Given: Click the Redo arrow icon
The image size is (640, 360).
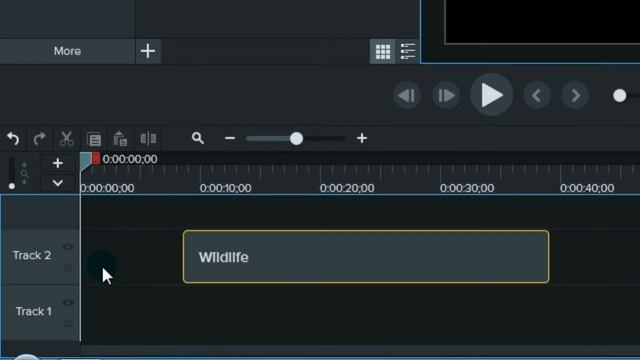Looking at the screenshot, I should tap(40, 139).
